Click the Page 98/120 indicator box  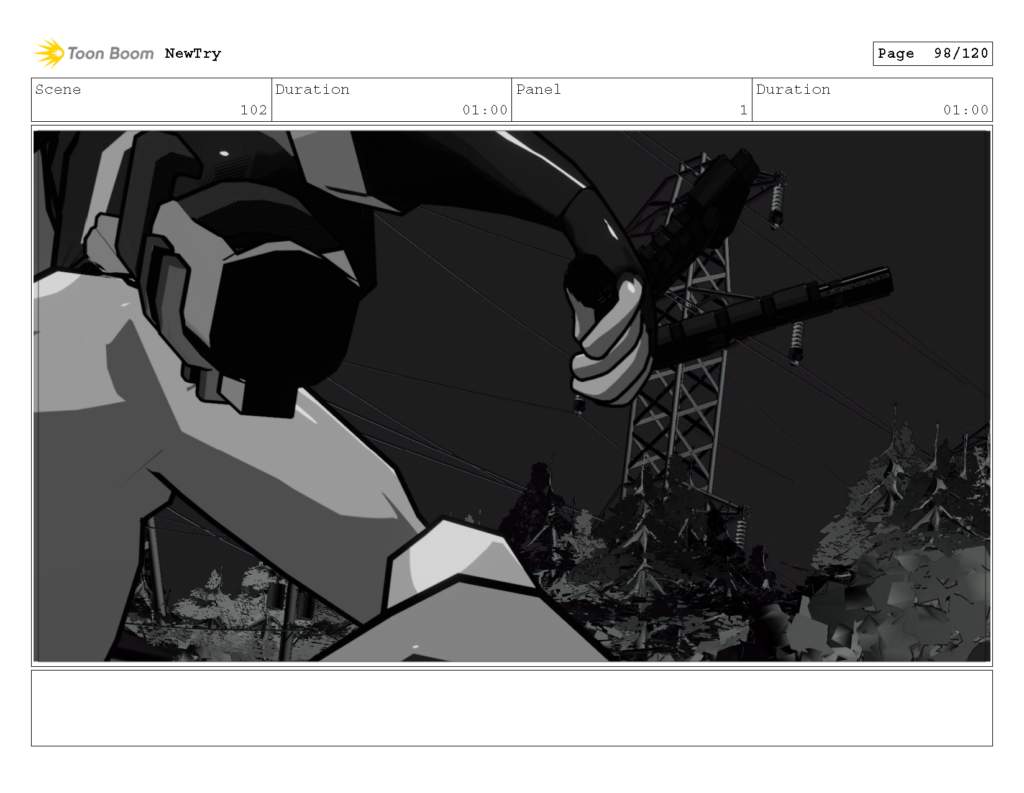[x=931, y=53]
